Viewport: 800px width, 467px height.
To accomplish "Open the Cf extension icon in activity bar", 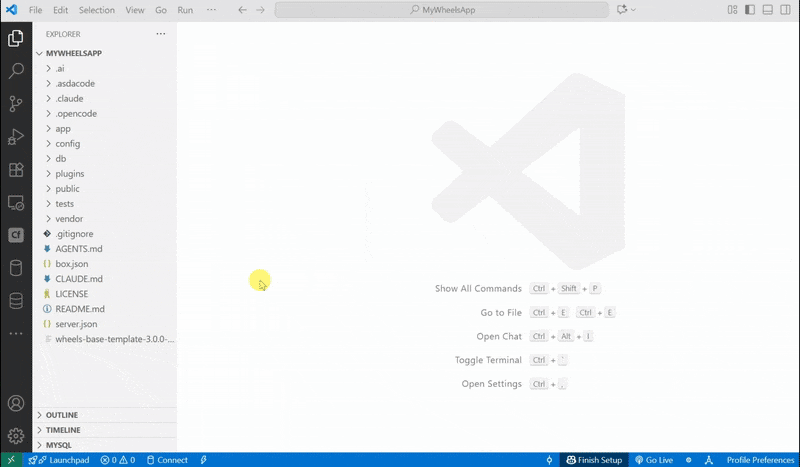I will (16, 235).
